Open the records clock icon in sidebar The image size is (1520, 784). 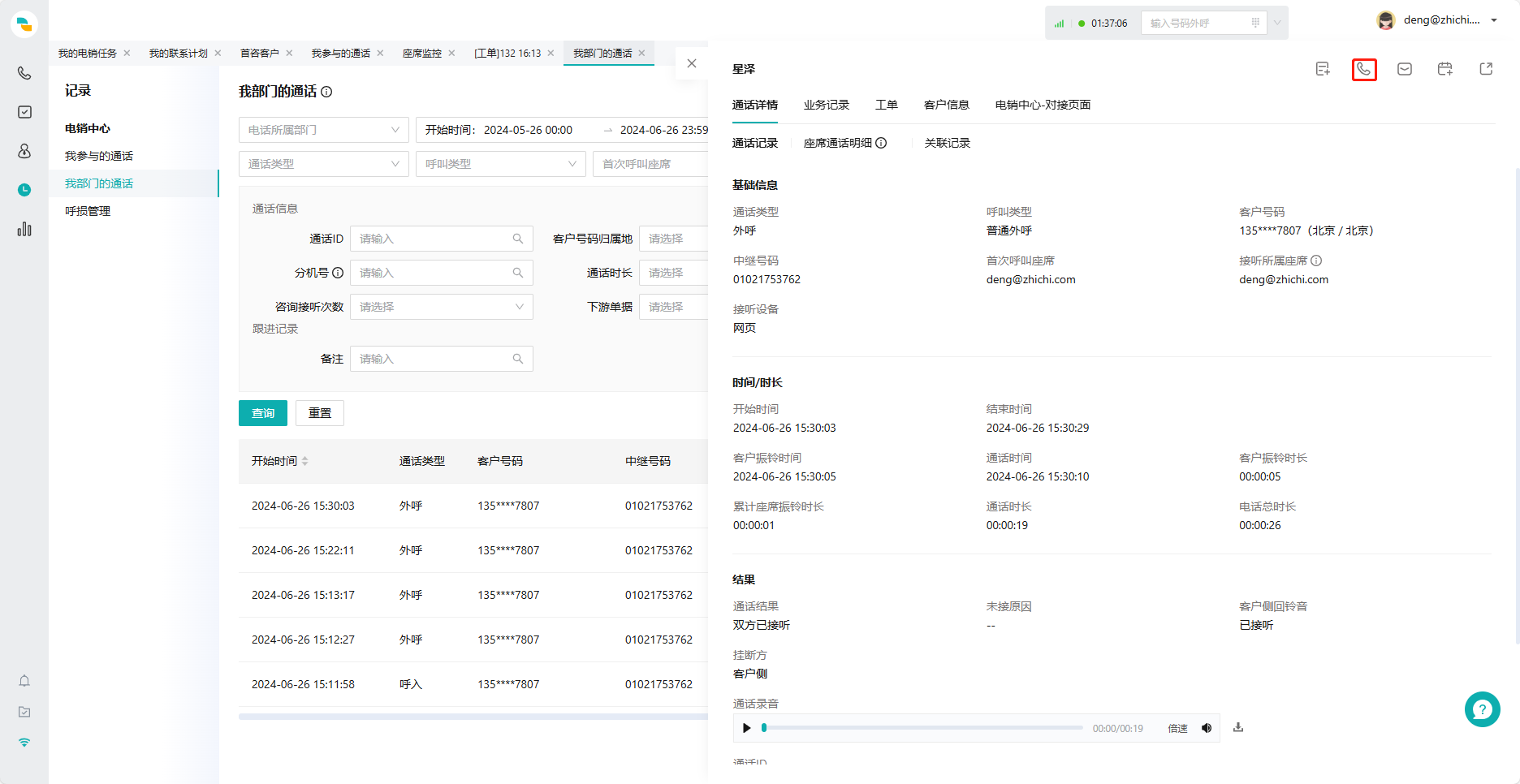click(x=24, y=190)
